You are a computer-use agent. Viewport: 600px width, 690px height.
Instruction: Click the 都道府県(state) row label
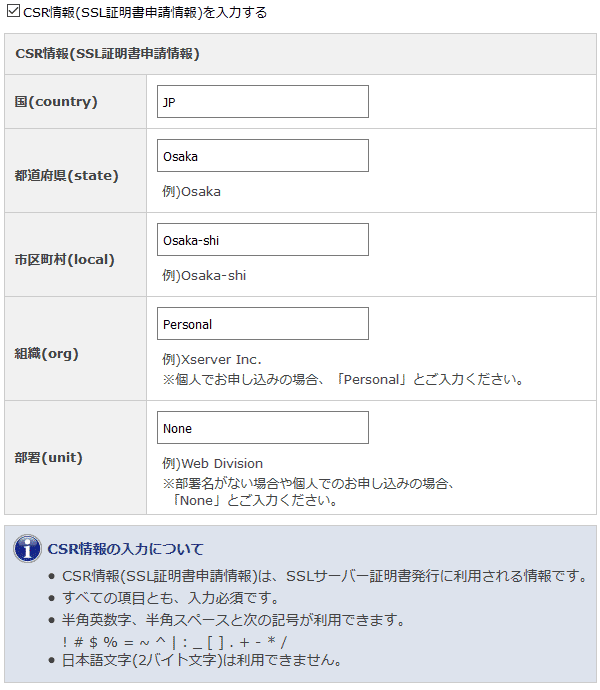point(66,176)
